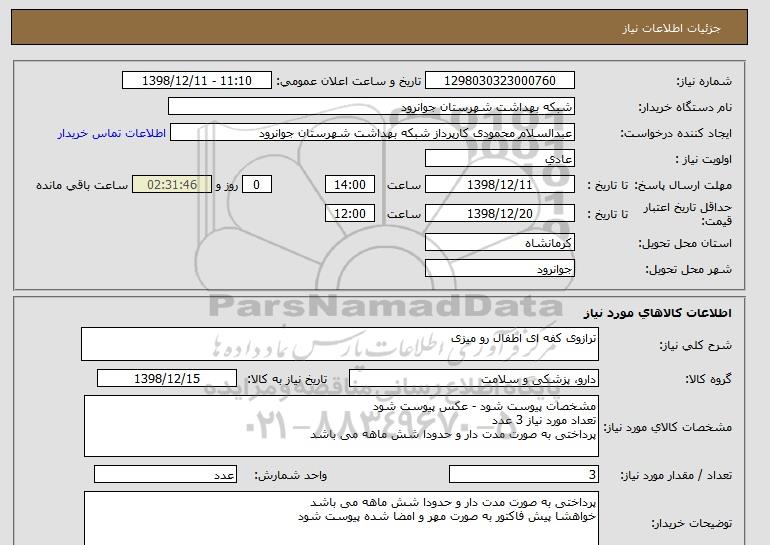Click response deadline date 1398/12/11
770x545 pixels.
click(499, 185)
